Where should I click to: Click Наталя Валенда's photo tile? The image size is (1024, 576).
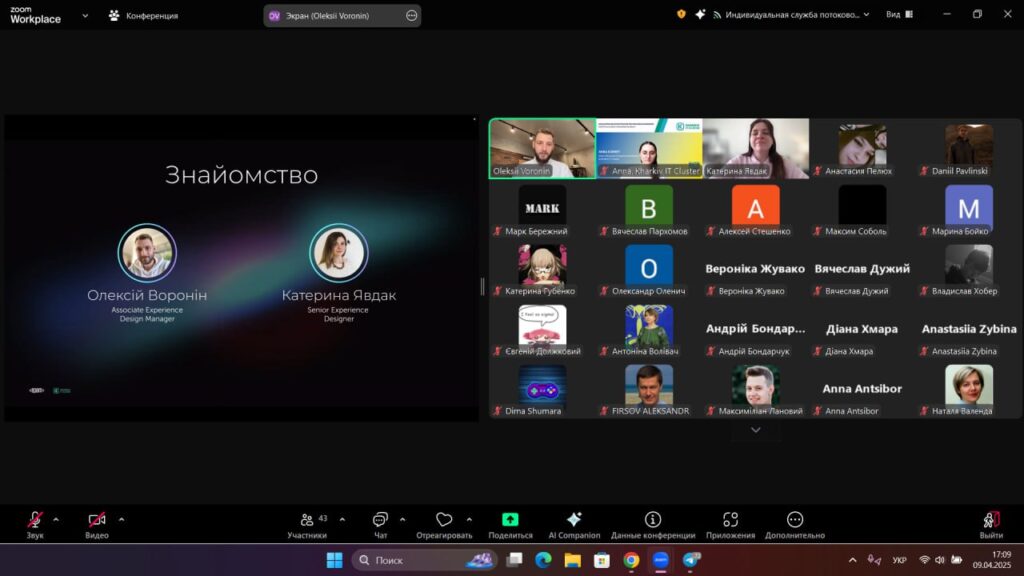(968, 390)
